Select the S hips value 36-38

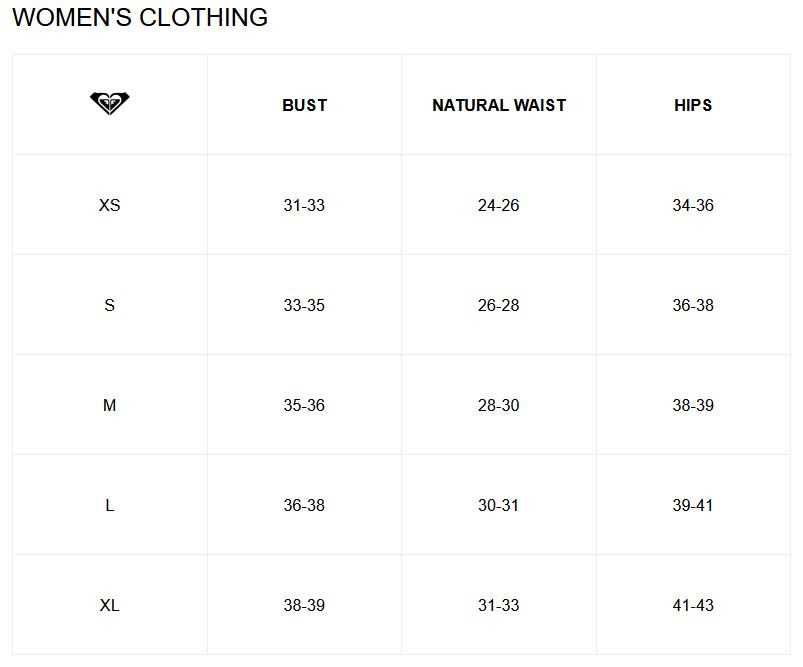click(x=693, y=305)
